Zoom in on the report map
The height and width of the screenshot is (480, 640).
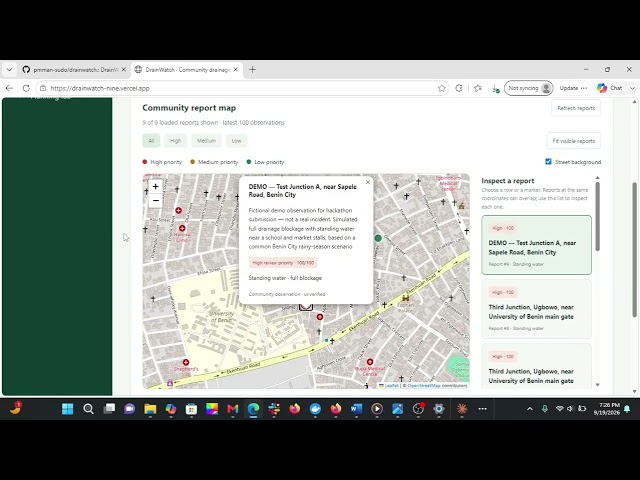(x=156, y=187)
